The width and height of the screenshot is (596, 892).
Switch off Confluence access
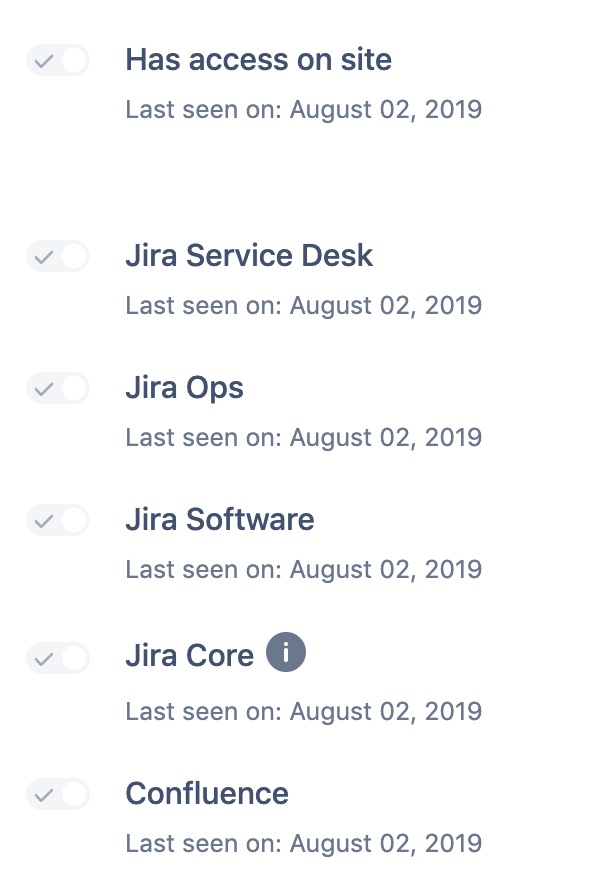pos(57,794)
